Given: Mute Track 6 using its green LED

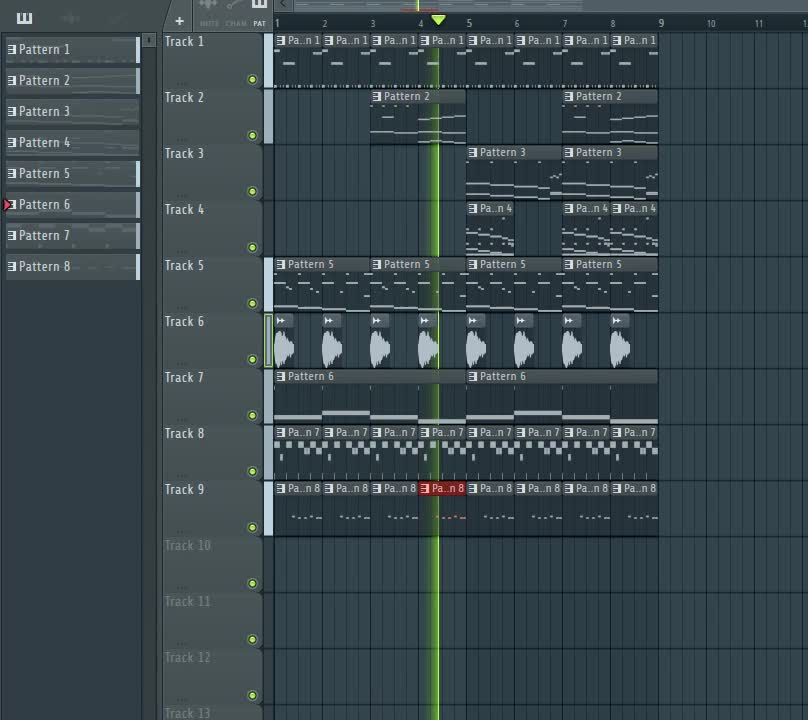Looking at the screenshot, I should coord(252,360).
